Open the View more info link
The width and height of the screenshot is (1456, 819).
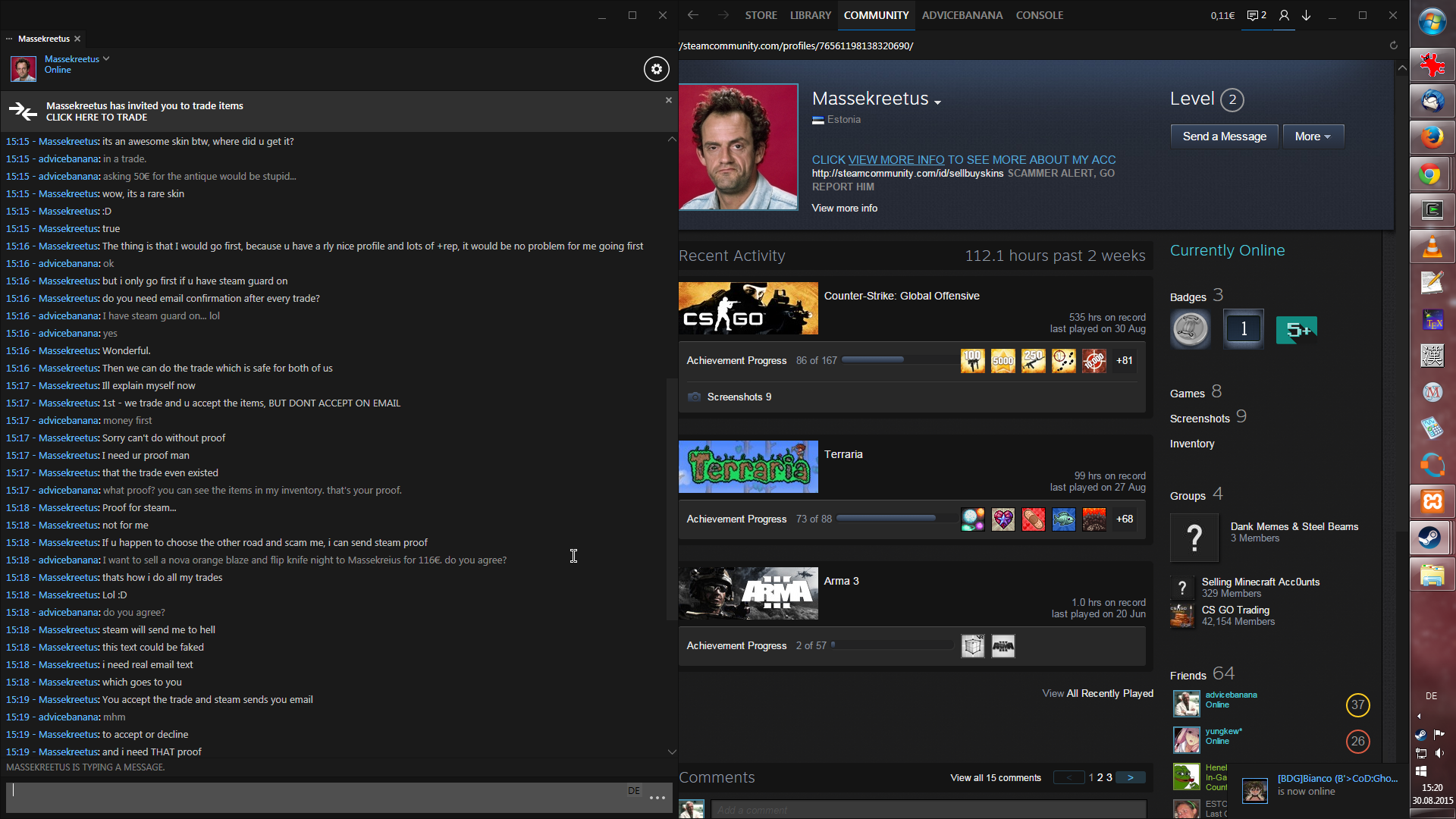pos(844,208)
